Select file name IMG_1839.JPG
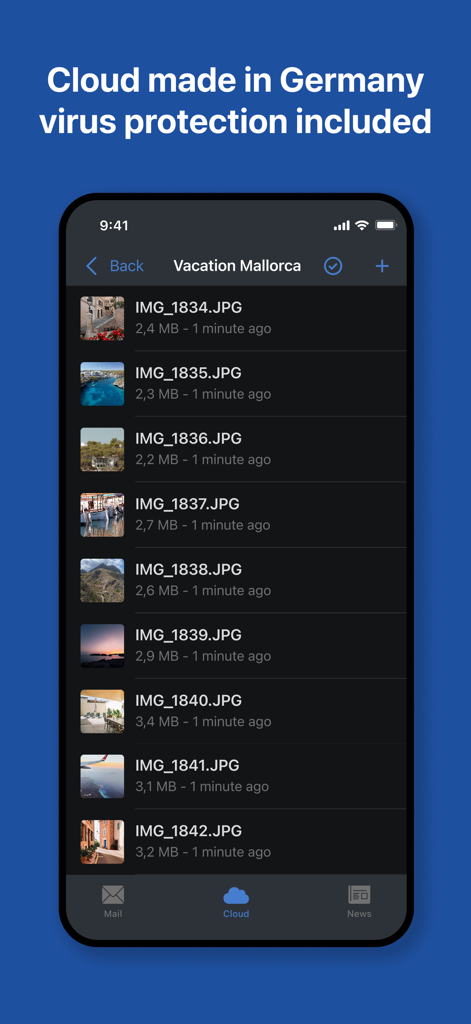Viewport: 471px width, 1024px height. [188, 634]
